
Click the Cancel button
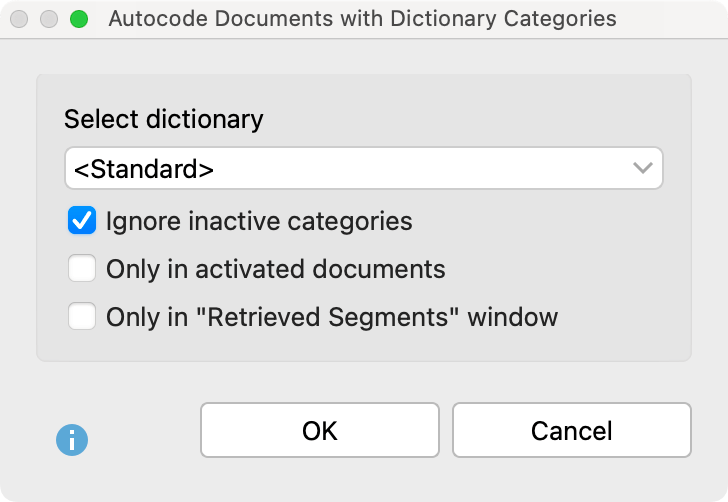coord(572,430)
